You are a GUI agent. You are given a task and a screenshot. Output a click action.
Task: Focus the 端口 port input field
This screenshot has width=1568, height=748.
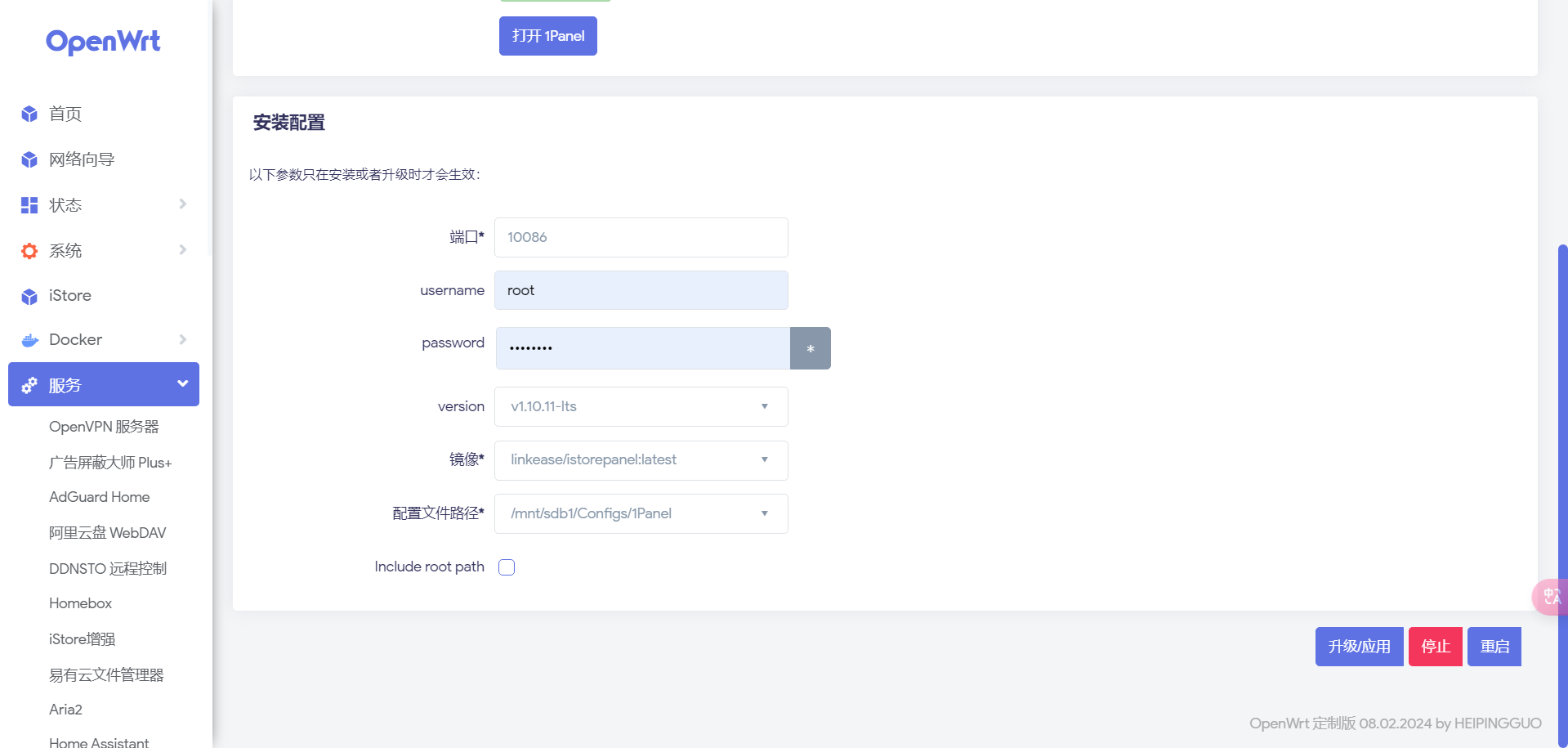tap(641, 237)
